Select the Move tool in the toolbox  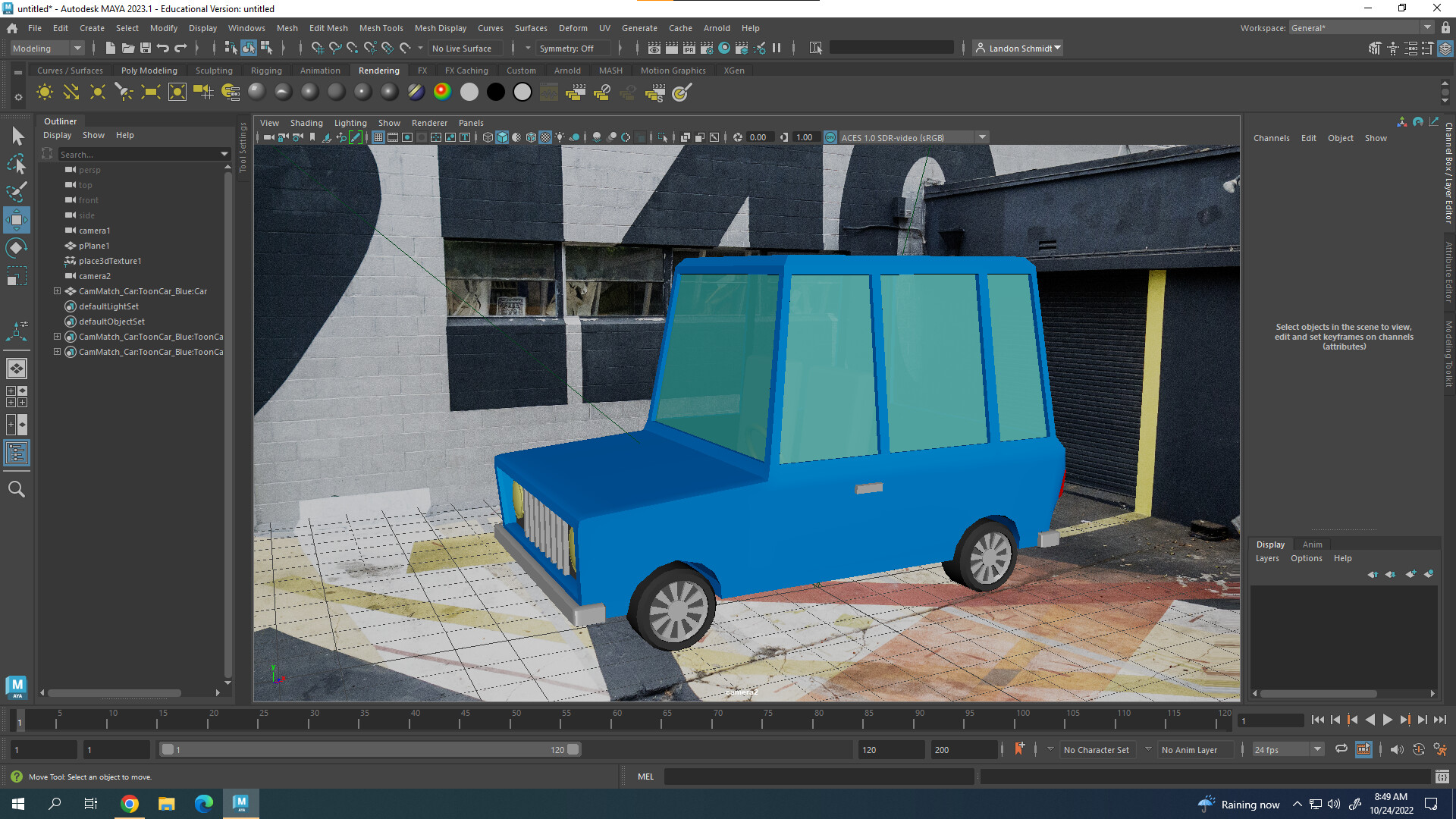[17, 220]
